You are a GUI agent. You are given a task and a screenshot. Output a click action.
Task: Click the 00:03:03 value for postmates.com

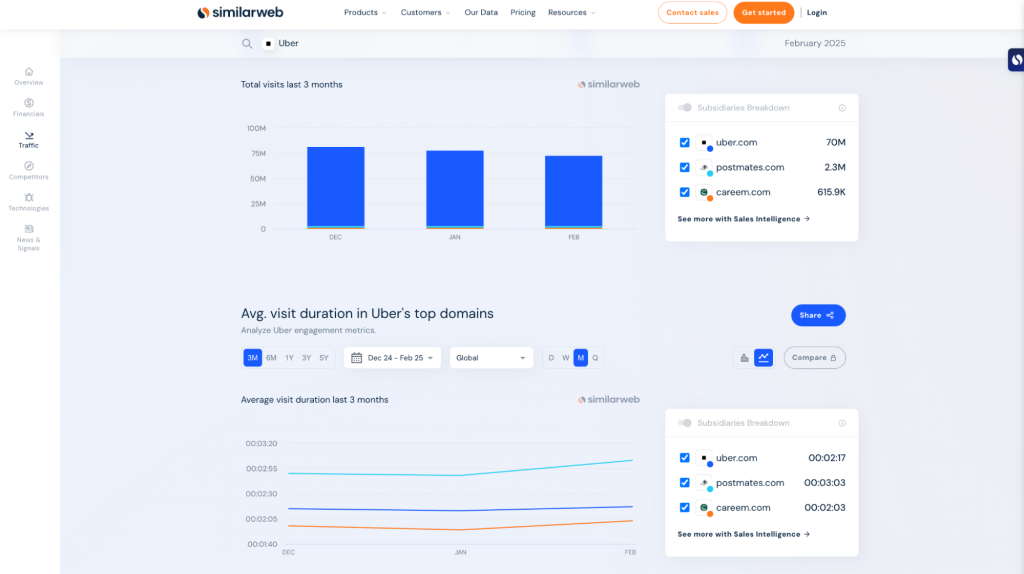[824, 483]
